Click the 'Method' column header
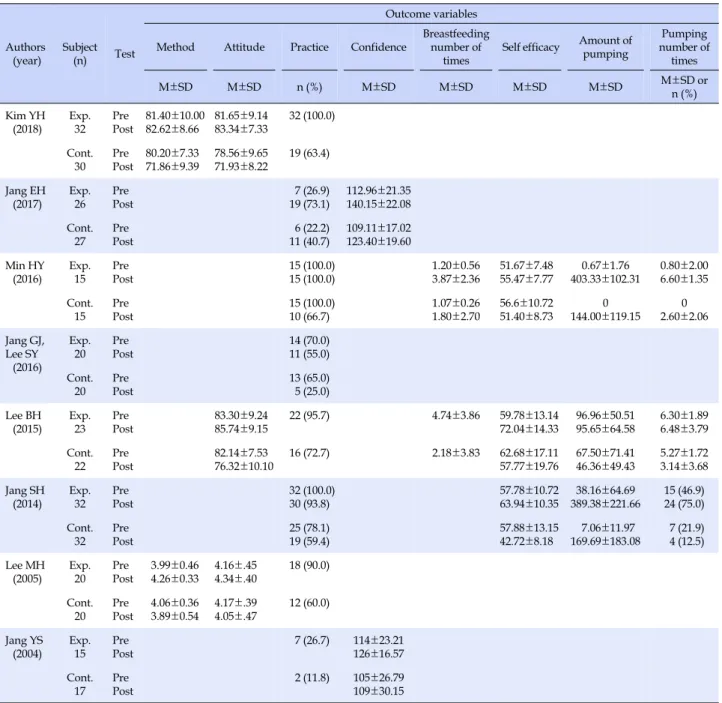This screenshot has width=722, height=703. point(175,47)
